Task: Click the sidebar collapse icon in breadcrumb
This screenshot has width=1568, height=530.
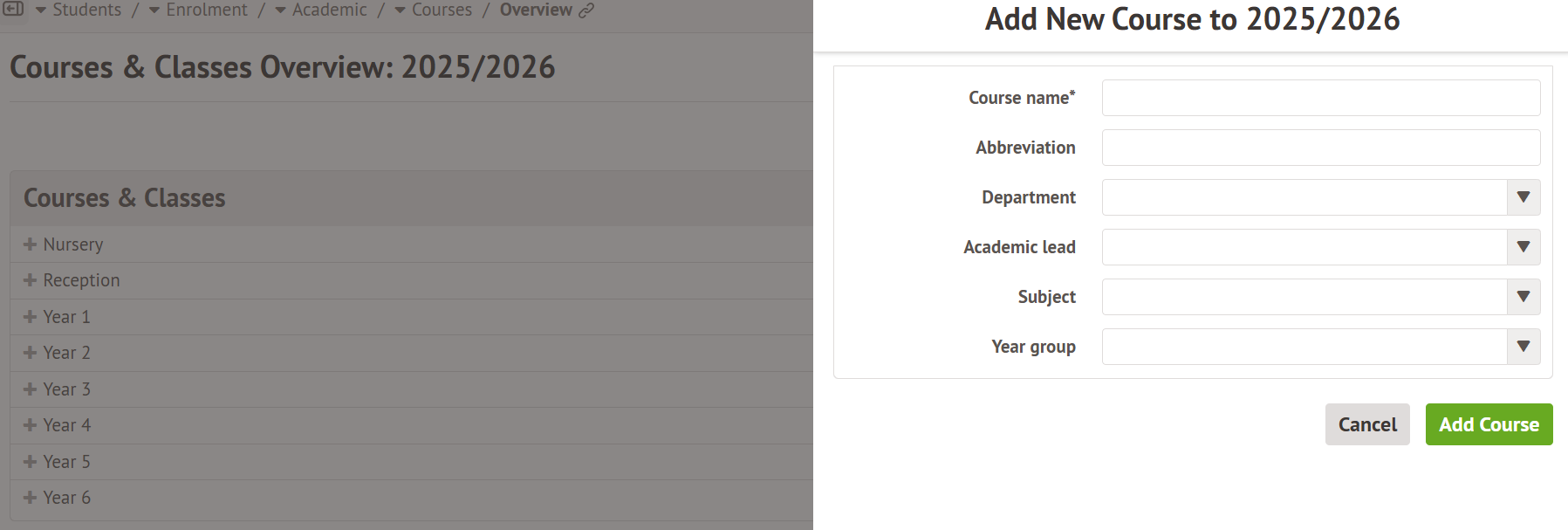Action: pos(14,10)
